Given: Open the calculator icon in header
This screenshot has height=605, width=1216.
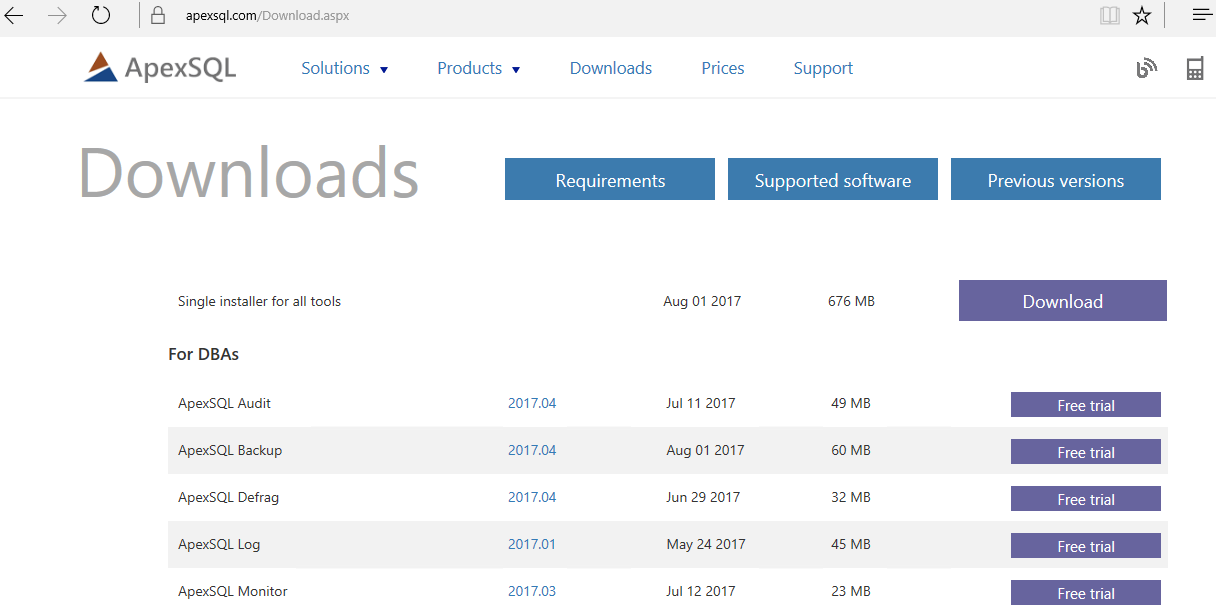Looking at the screenshot, I should pyautogui.click(x=1194, y=68).
